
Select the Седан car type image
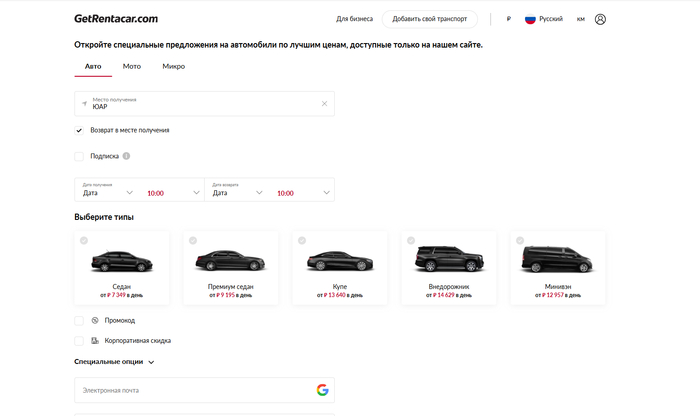pos(122,262)
